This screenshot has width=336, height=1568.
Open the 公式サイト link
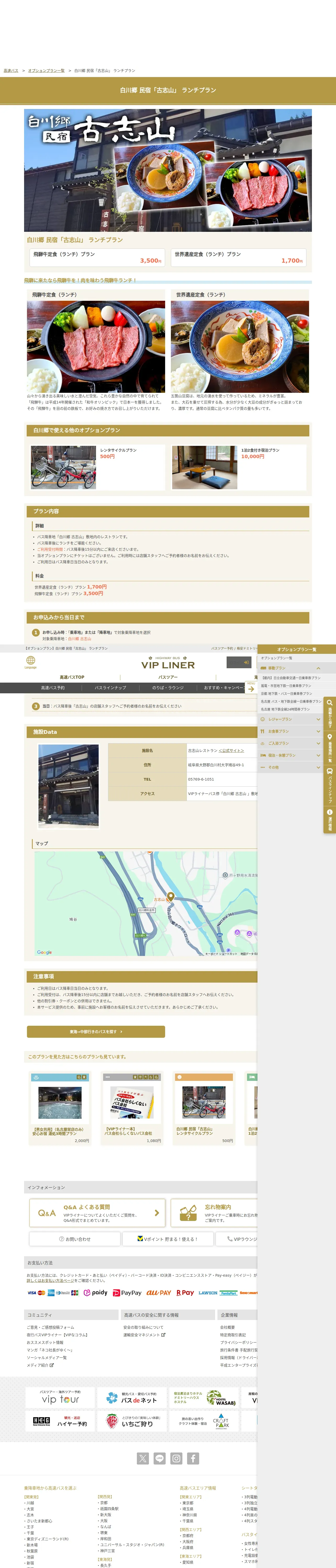click(231, 751)
